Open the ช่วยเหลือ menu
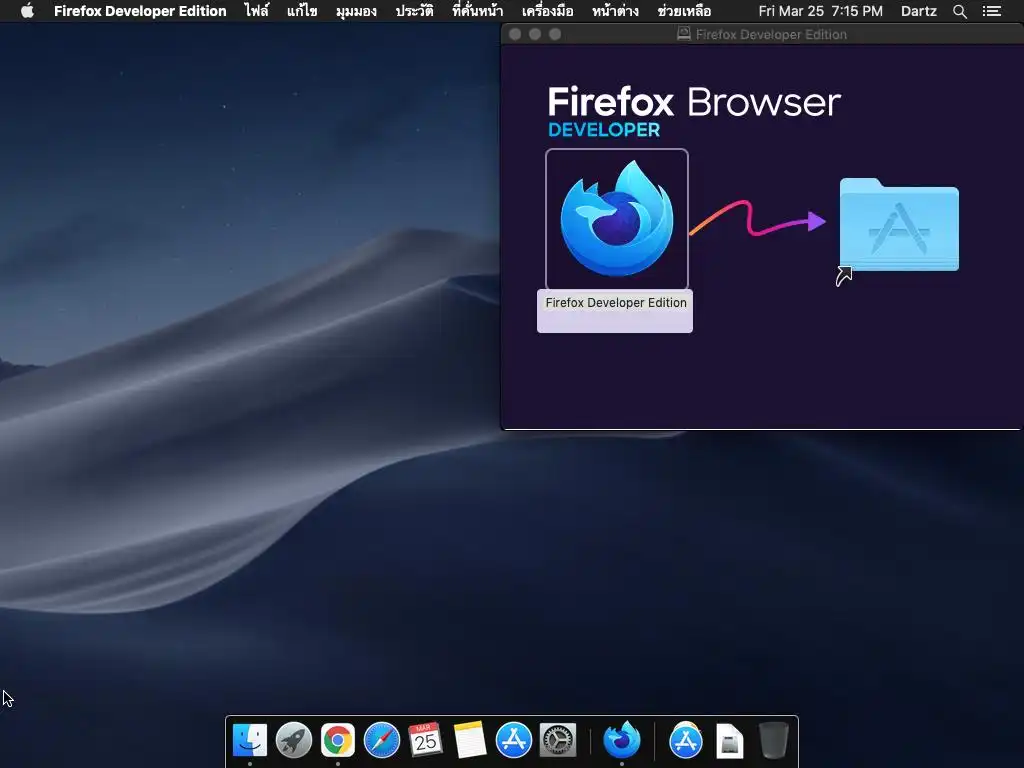Screen dimensions: 1024x768 pos(684,11)
